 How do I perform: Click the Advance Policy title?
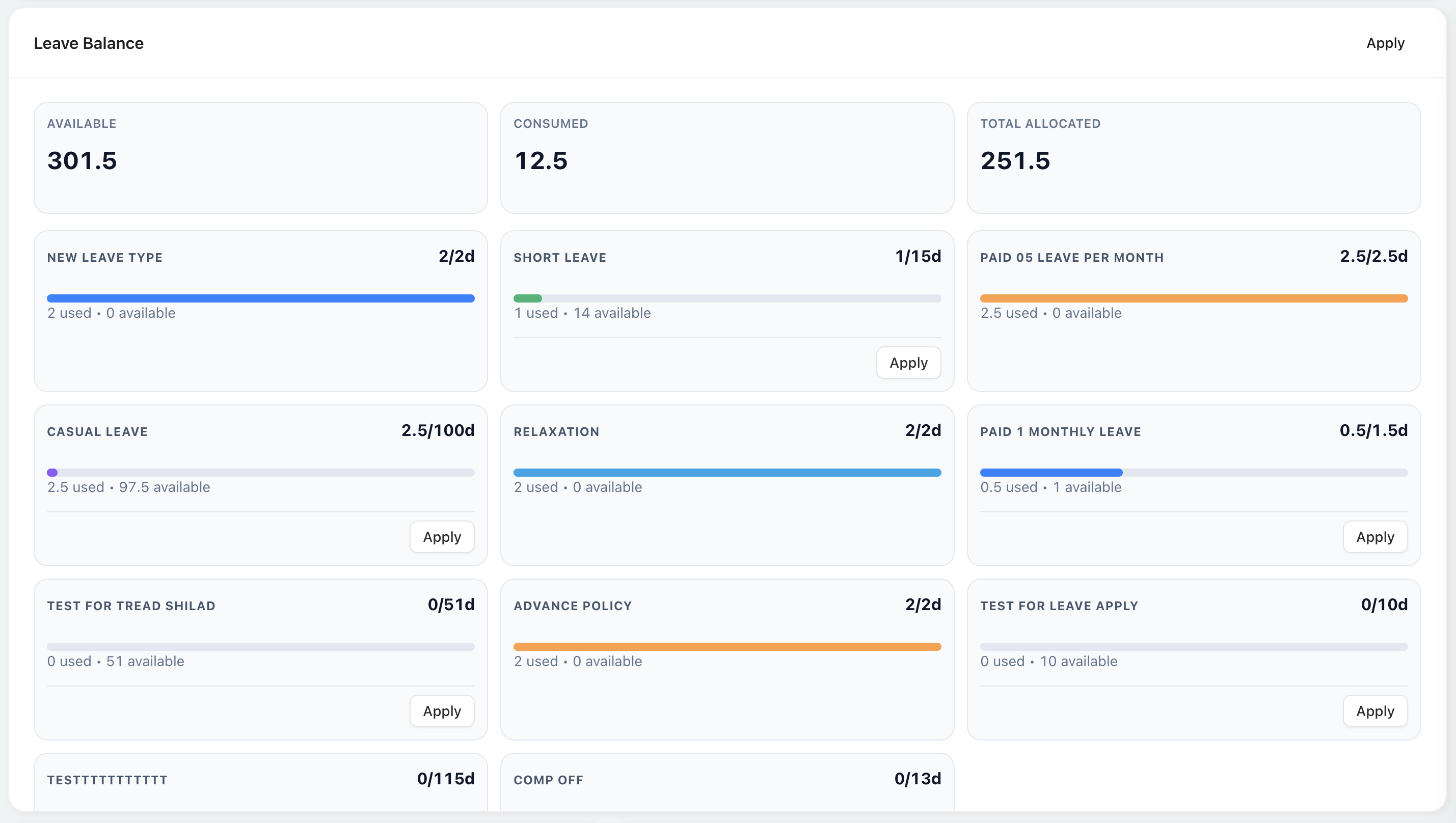pyautogui.click(x=572, y=606)
